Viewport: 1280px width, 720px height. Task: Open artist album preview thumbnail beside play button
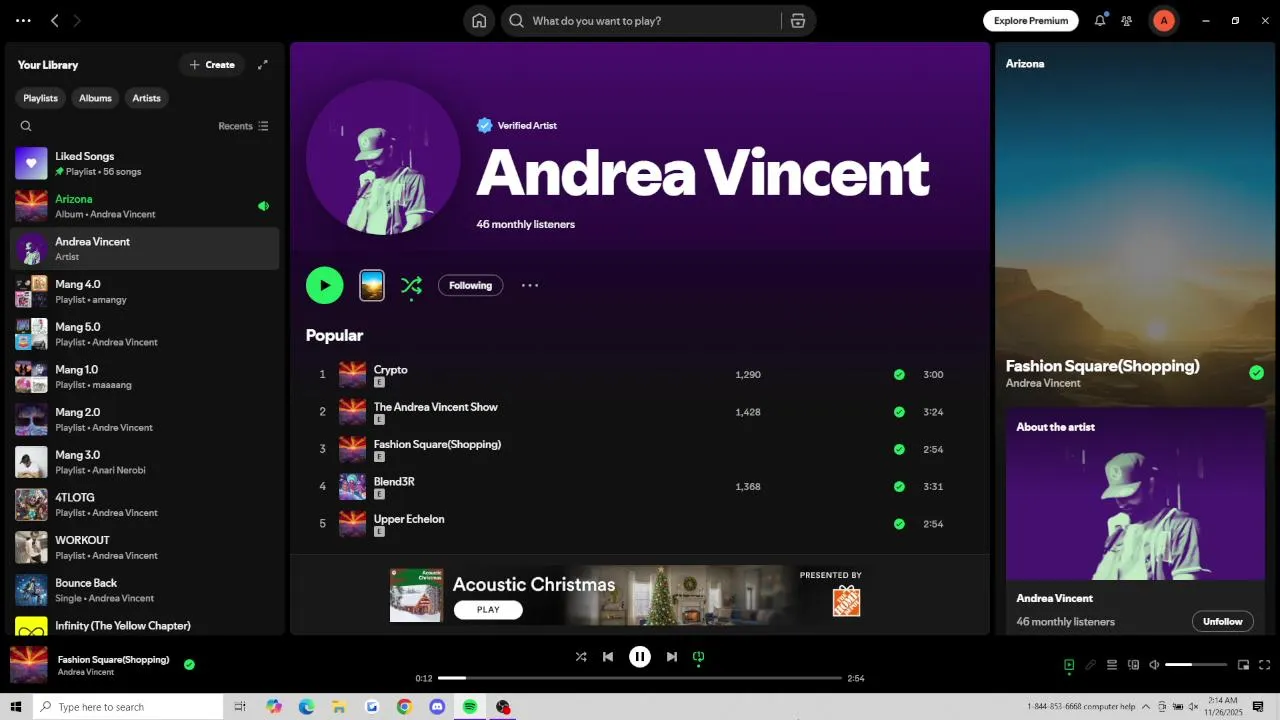[372, 285]
